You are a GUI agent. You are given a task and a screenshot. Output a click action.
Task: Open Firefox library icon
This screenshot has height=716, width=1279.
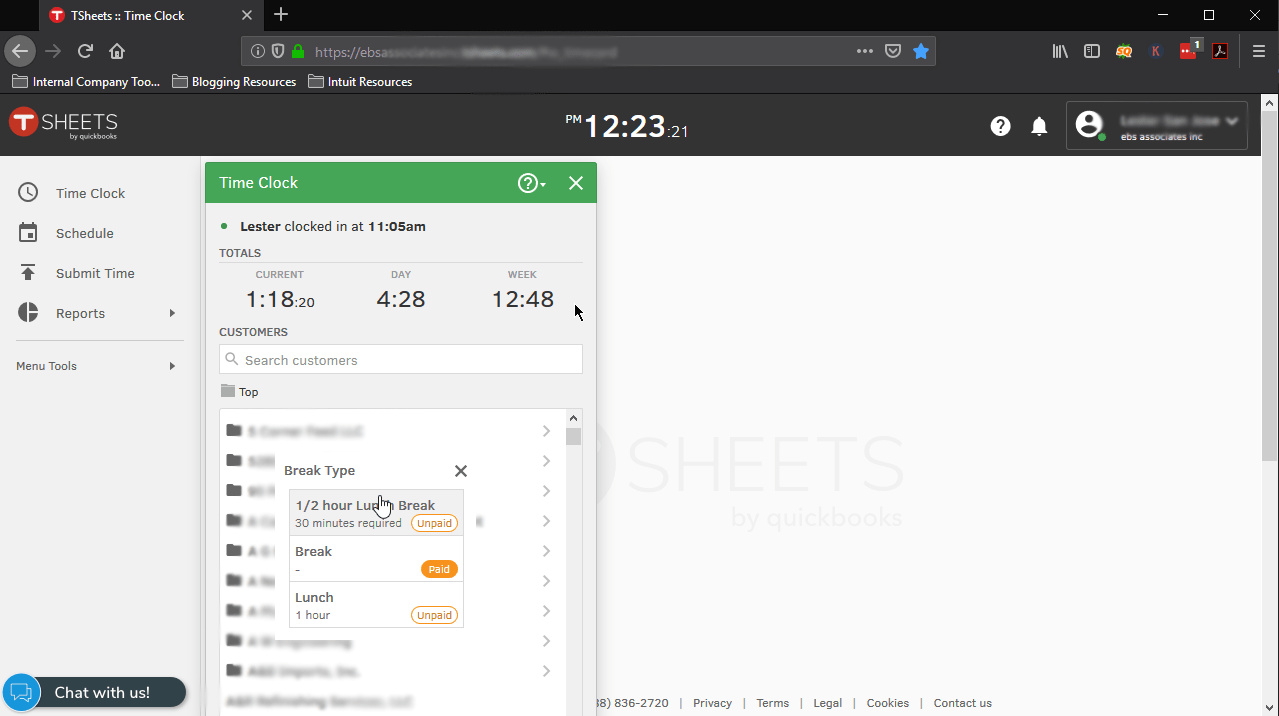1060,51
